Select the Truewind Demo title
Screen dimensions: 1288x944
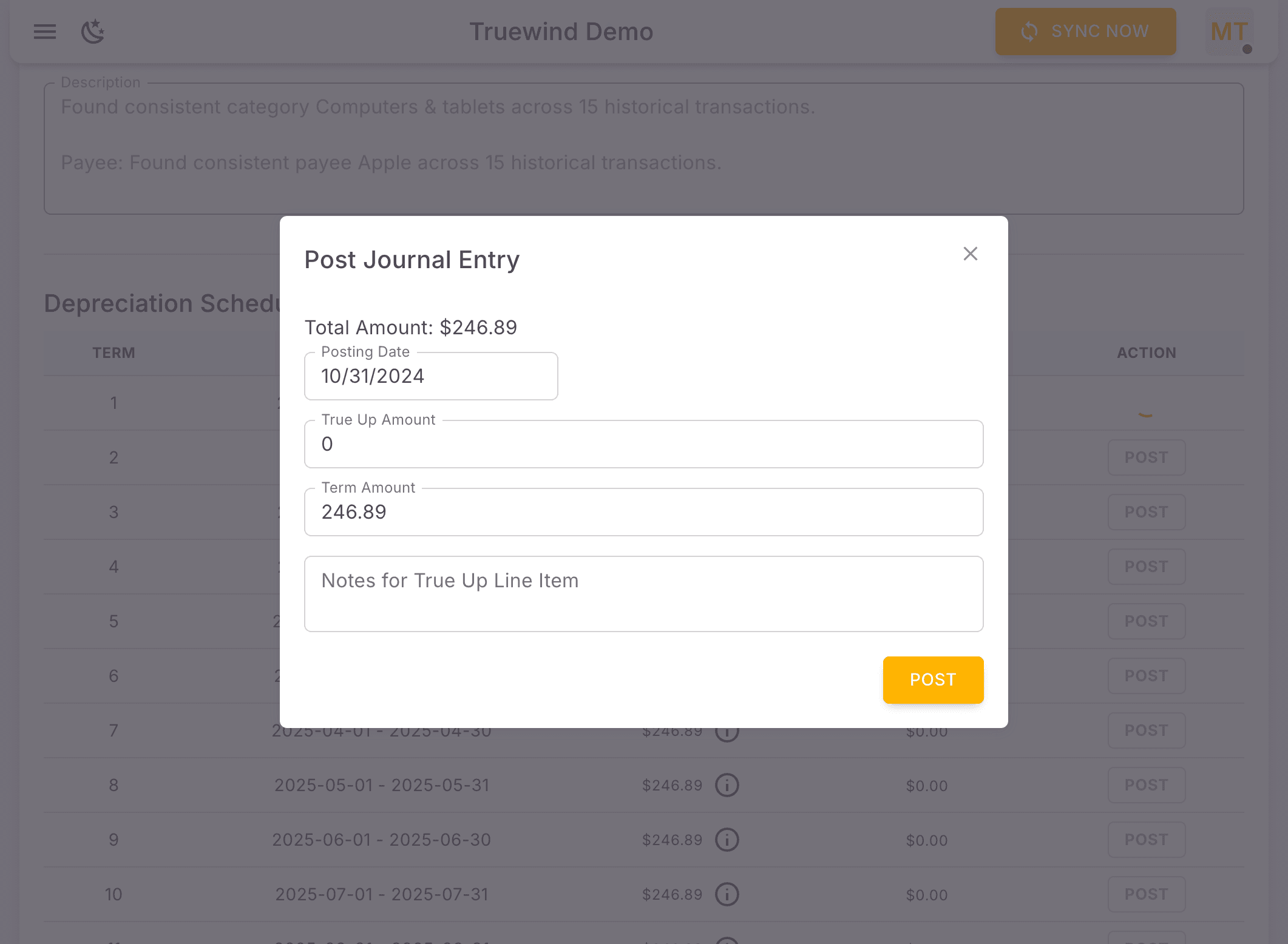[561, 32]
